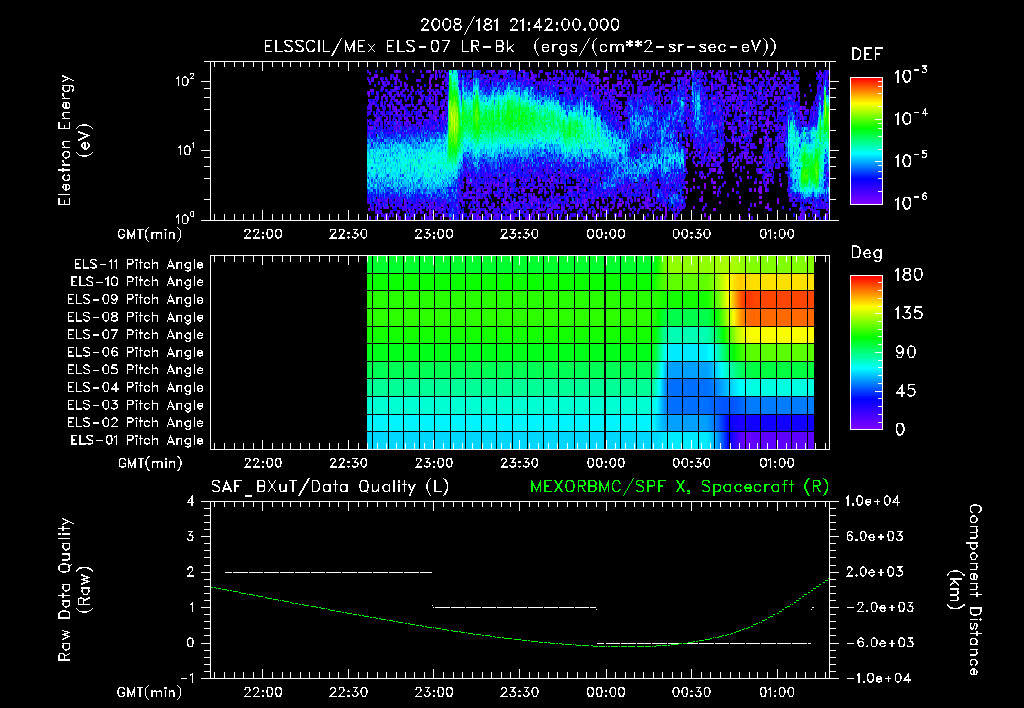This screenshot has height=708, width=1024.
Task: Click the -1 tick on Raw Data Quality axis
Action: pyautogui.click(x=187, y=678)
